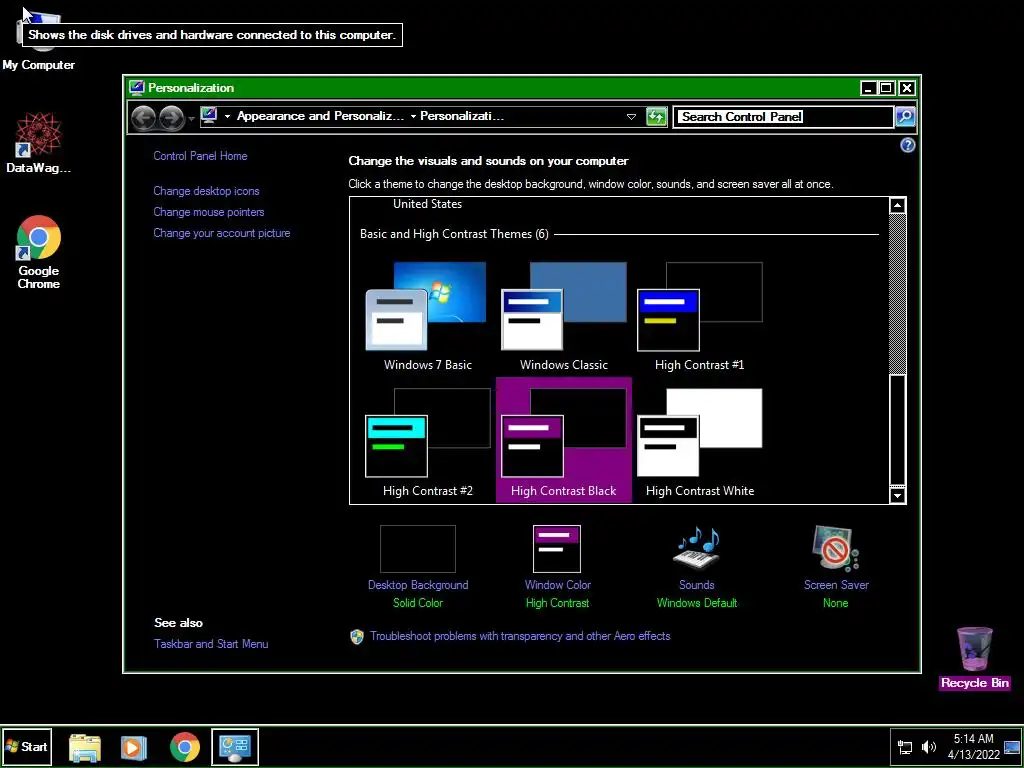Expand the root arrow before Appearance and Personalization
This screenshot has height=768, width=1024.
[227, 116]
